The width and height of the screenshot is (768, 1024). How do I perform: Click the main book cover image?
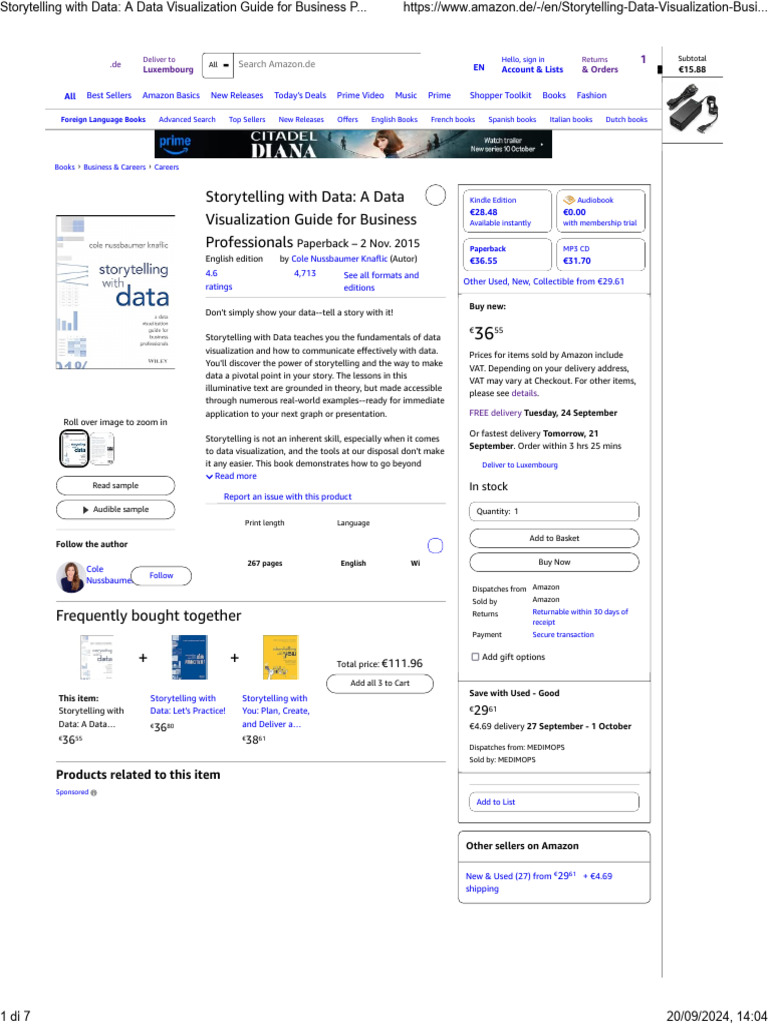point(116,292)
